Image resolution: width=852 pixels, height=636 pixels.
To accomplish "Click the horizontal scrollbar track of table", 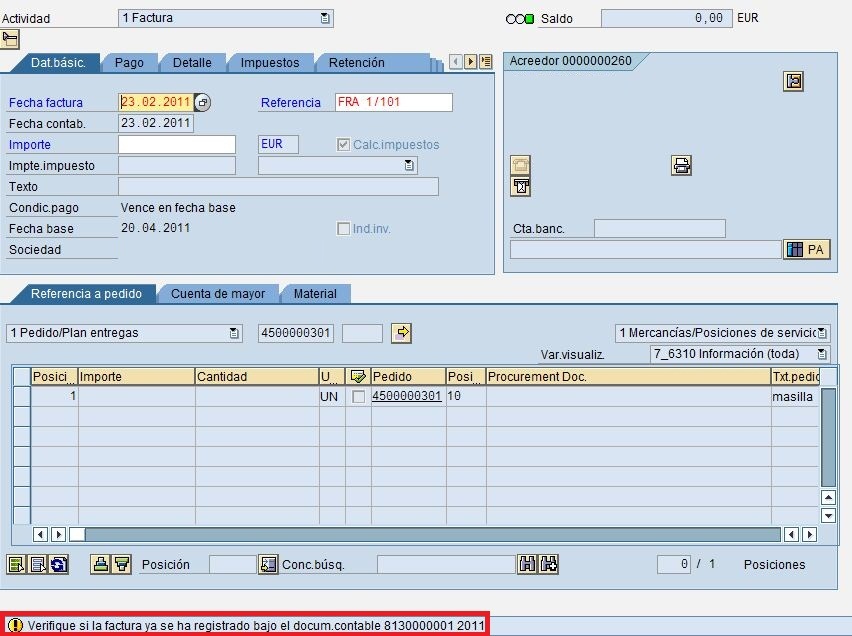I will coord(433,534).
